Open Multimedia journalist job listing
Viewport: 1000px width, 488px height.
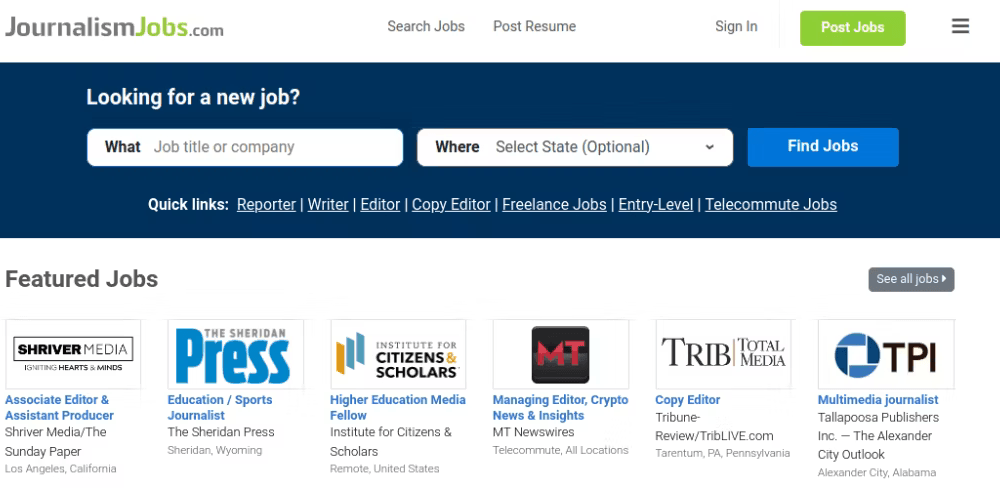878,400
